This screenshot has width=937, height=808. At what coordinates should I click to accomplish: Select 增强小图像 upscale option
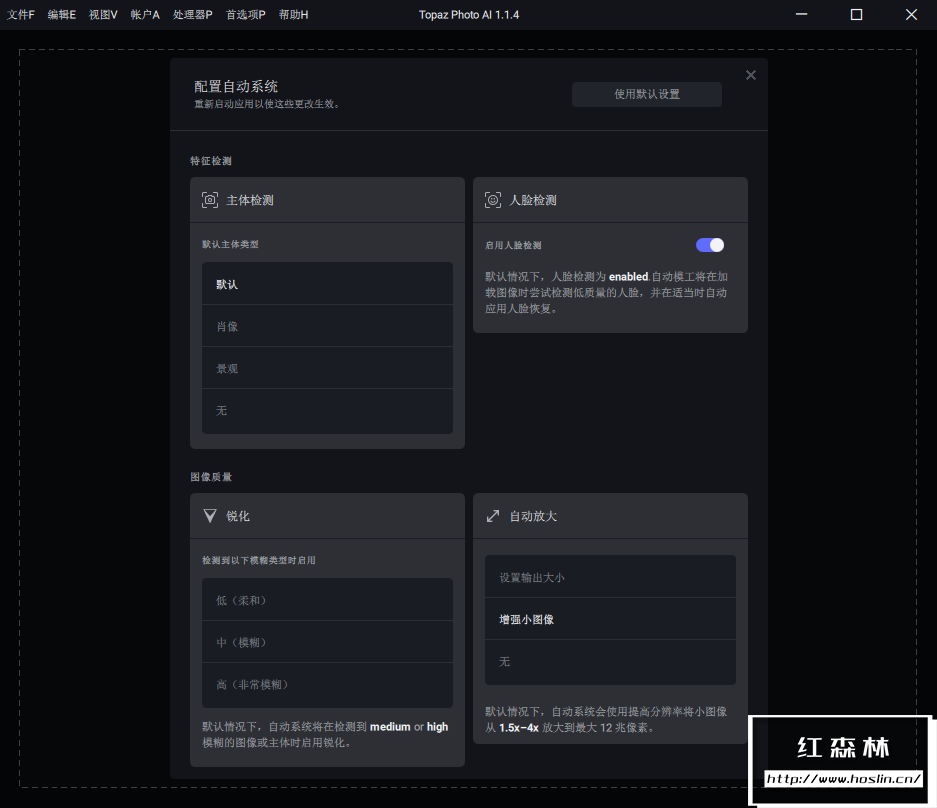pos(610,619)
